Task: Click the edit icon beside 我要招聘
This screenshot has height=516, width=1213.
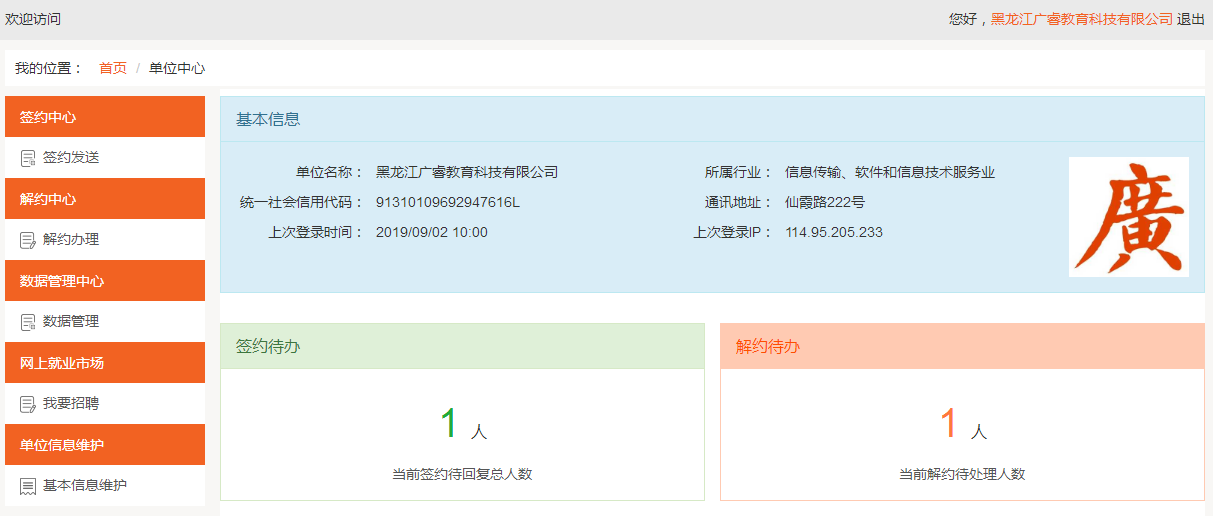Action: (28, 404)
